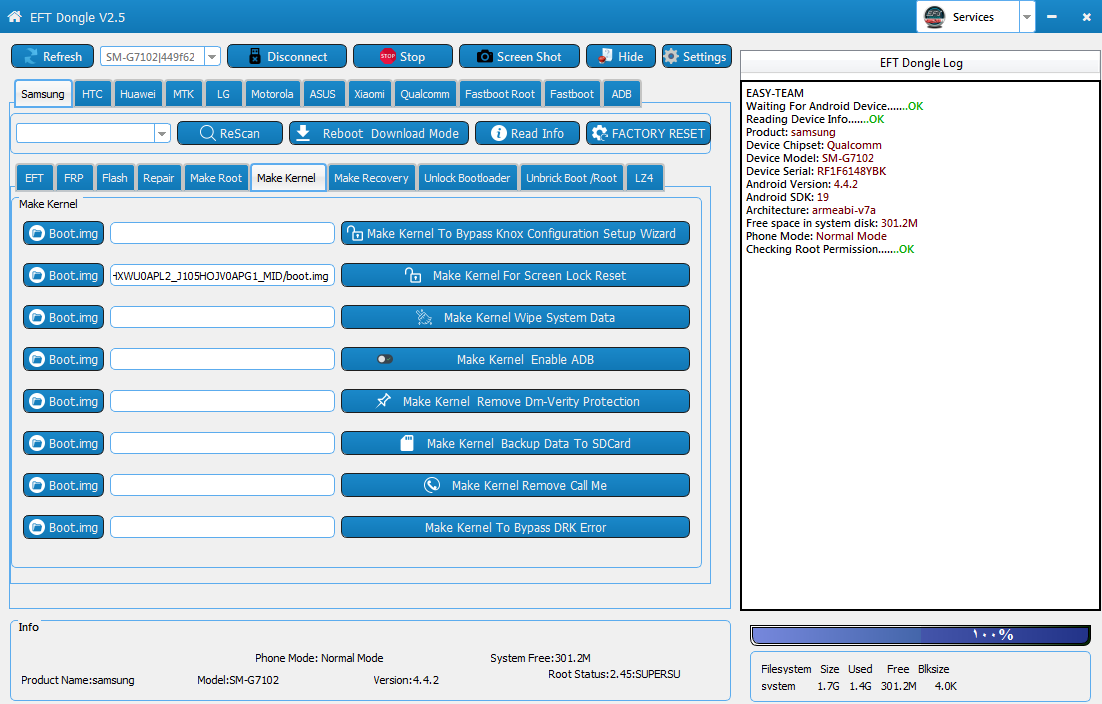The image size is (1102, 704).
Task: Select the Flash sub-tab
Action: point(115,178)
